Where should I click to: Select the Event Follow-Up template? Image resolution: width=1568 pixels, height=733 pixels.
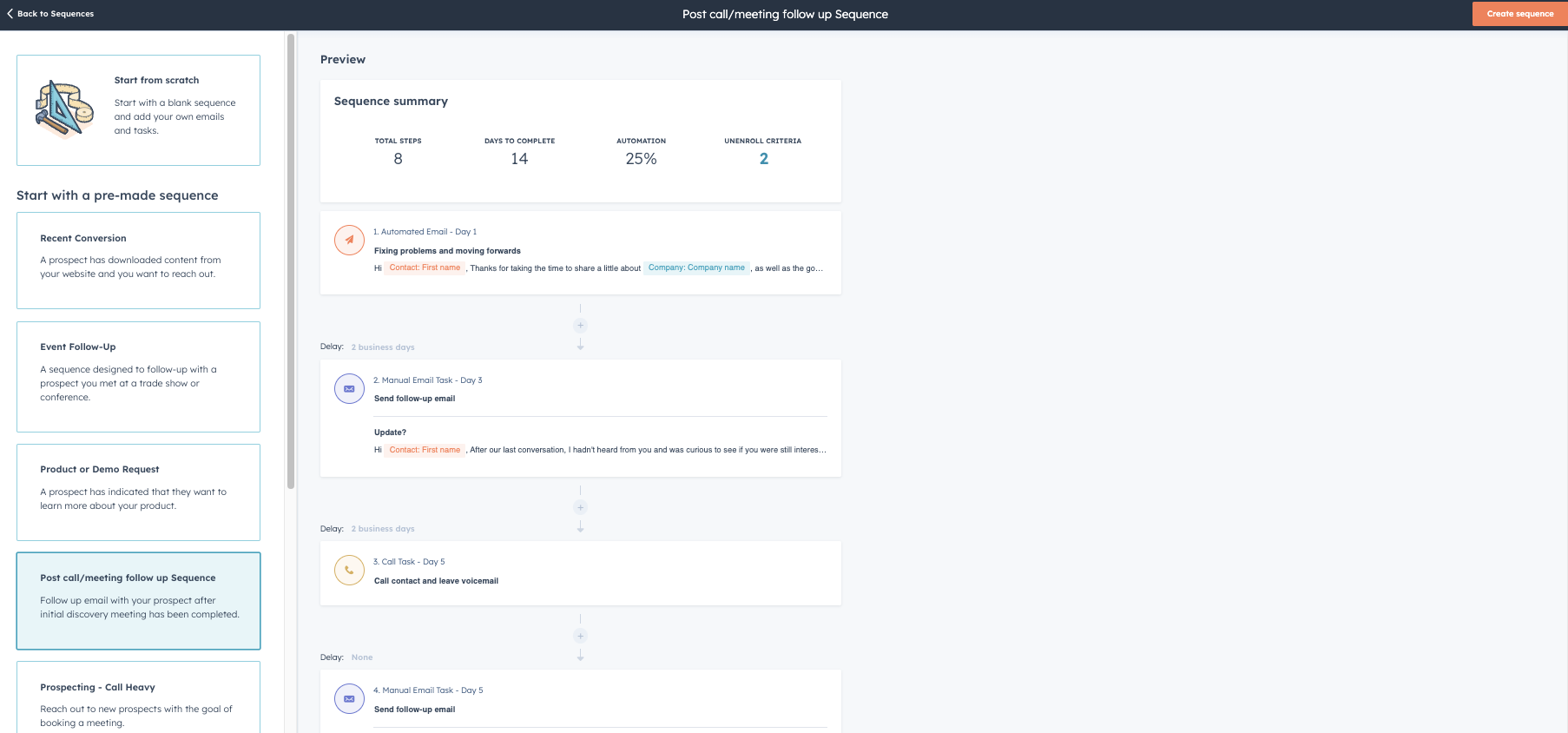[x=138, y=377]
